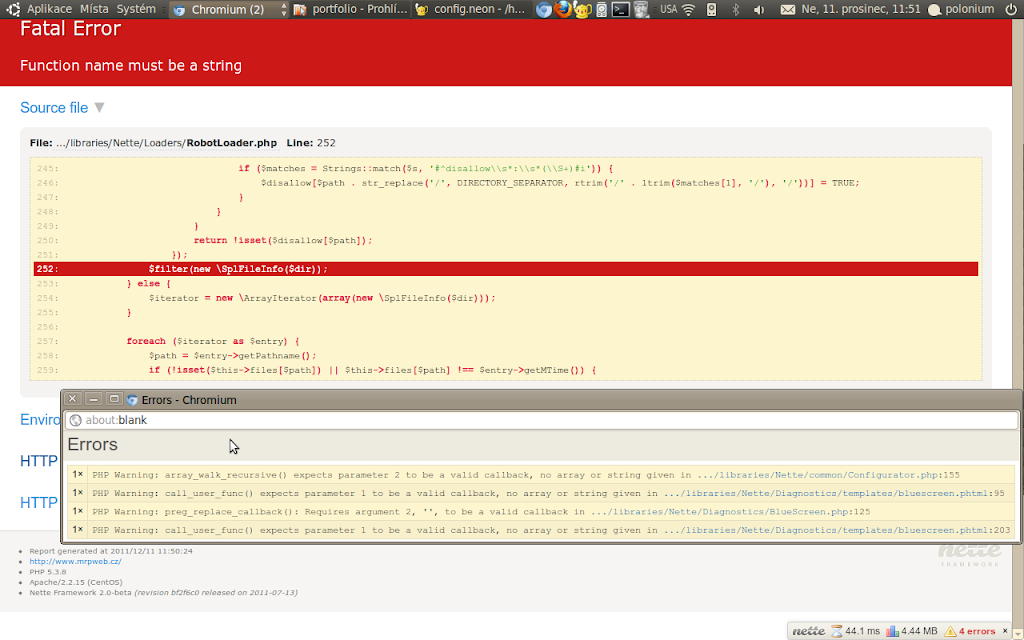Open the Systém menu
This screenshot has width=1024, height=640.
point(136,9)
